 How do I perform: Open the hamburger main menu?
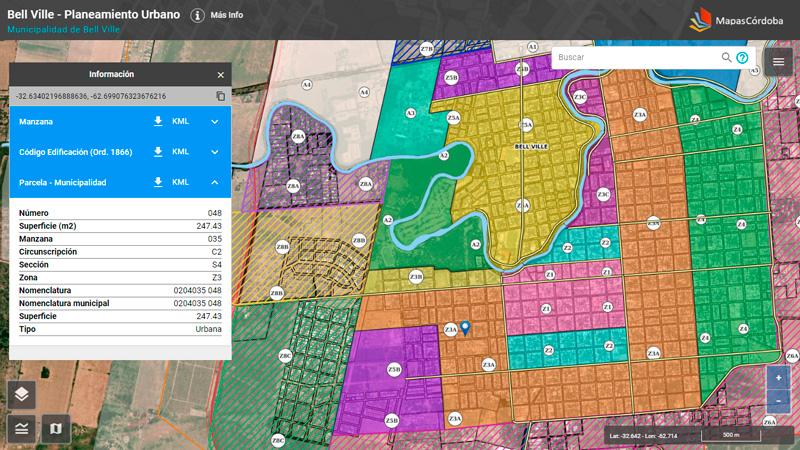pos(778,61)
